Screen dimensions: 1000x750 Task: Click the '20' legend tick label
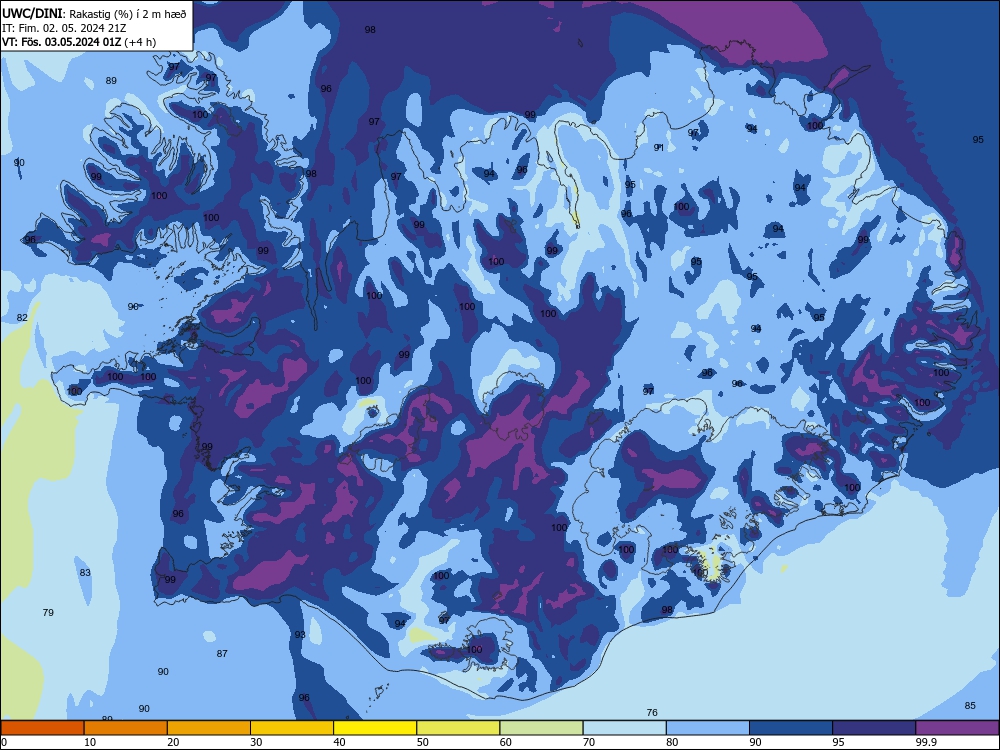pyautogui.click(x=173, y=742)
